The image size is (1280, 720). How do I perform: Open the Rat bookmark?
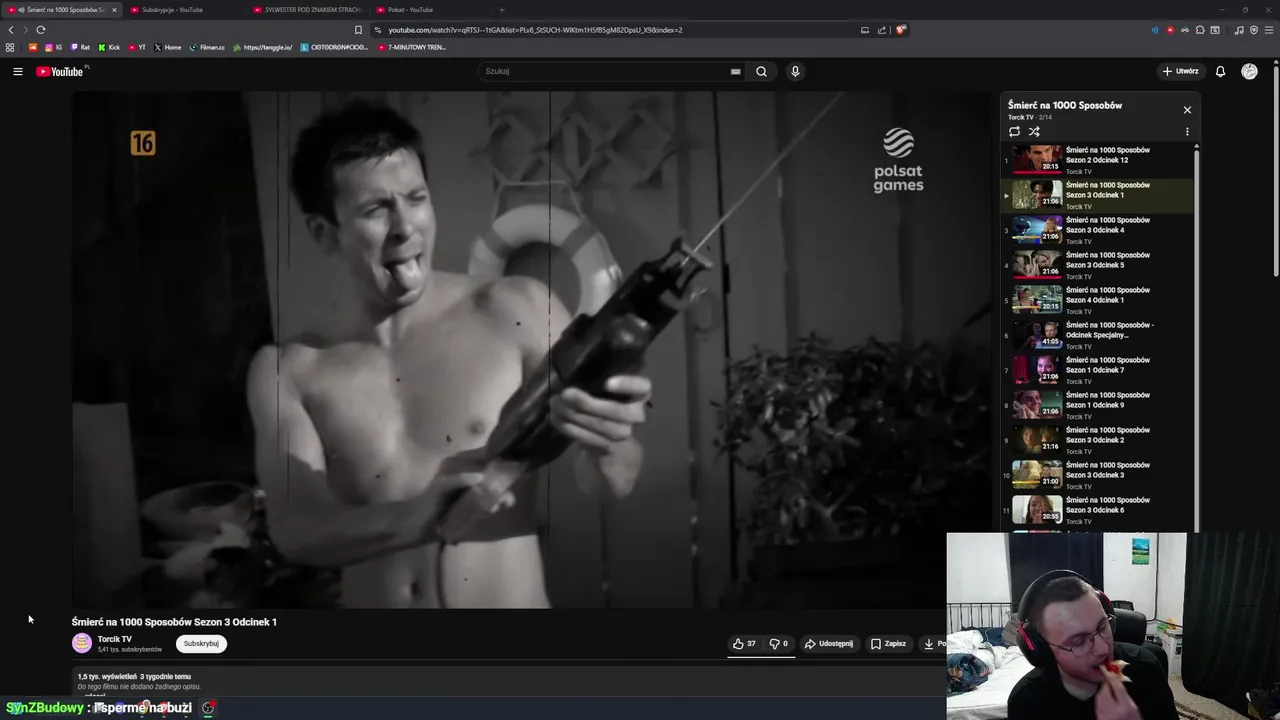(x=80, y=47)
